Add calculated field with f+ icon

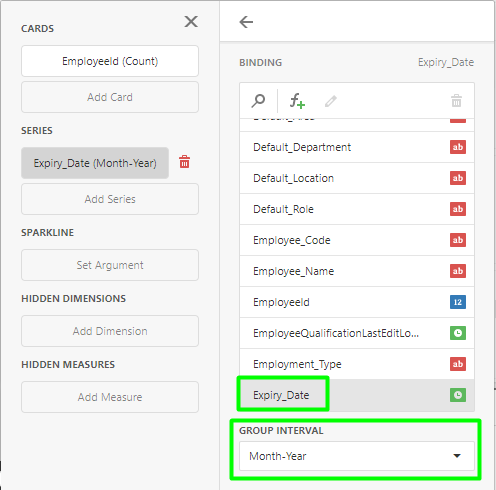click(297, 101)
